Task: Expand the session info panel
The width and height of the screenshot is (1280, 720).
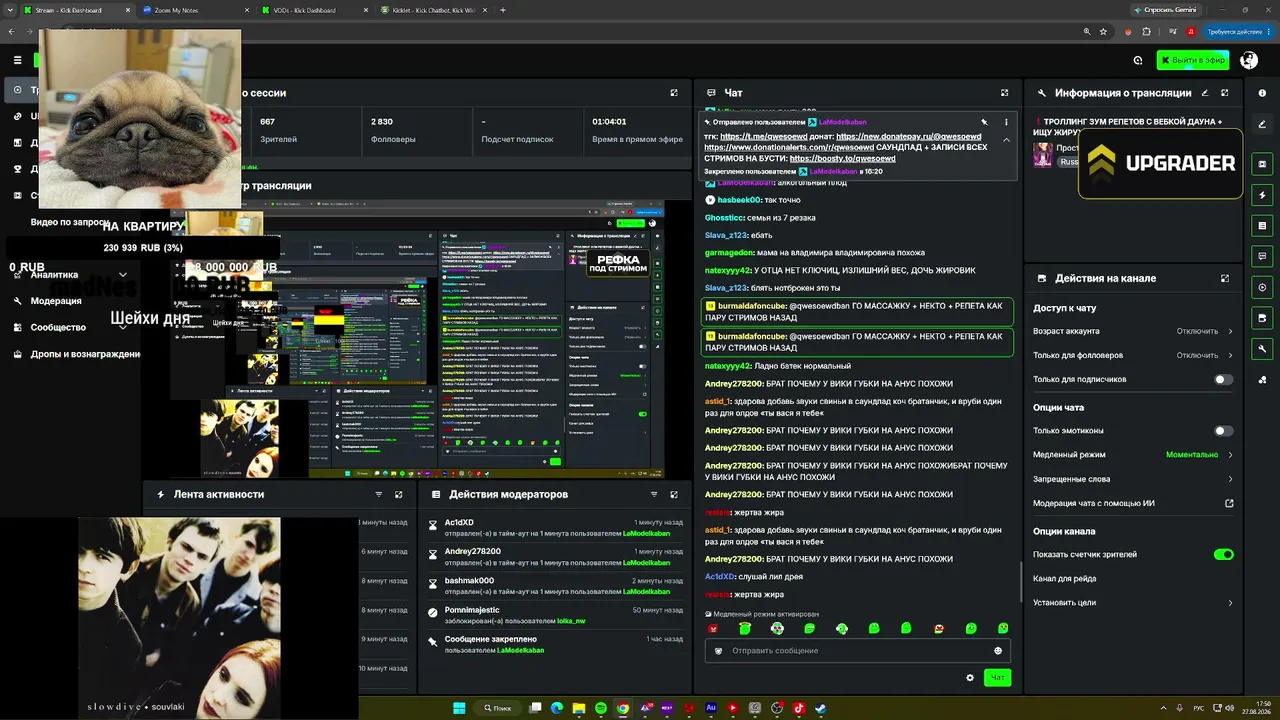Action: (674, 93)
